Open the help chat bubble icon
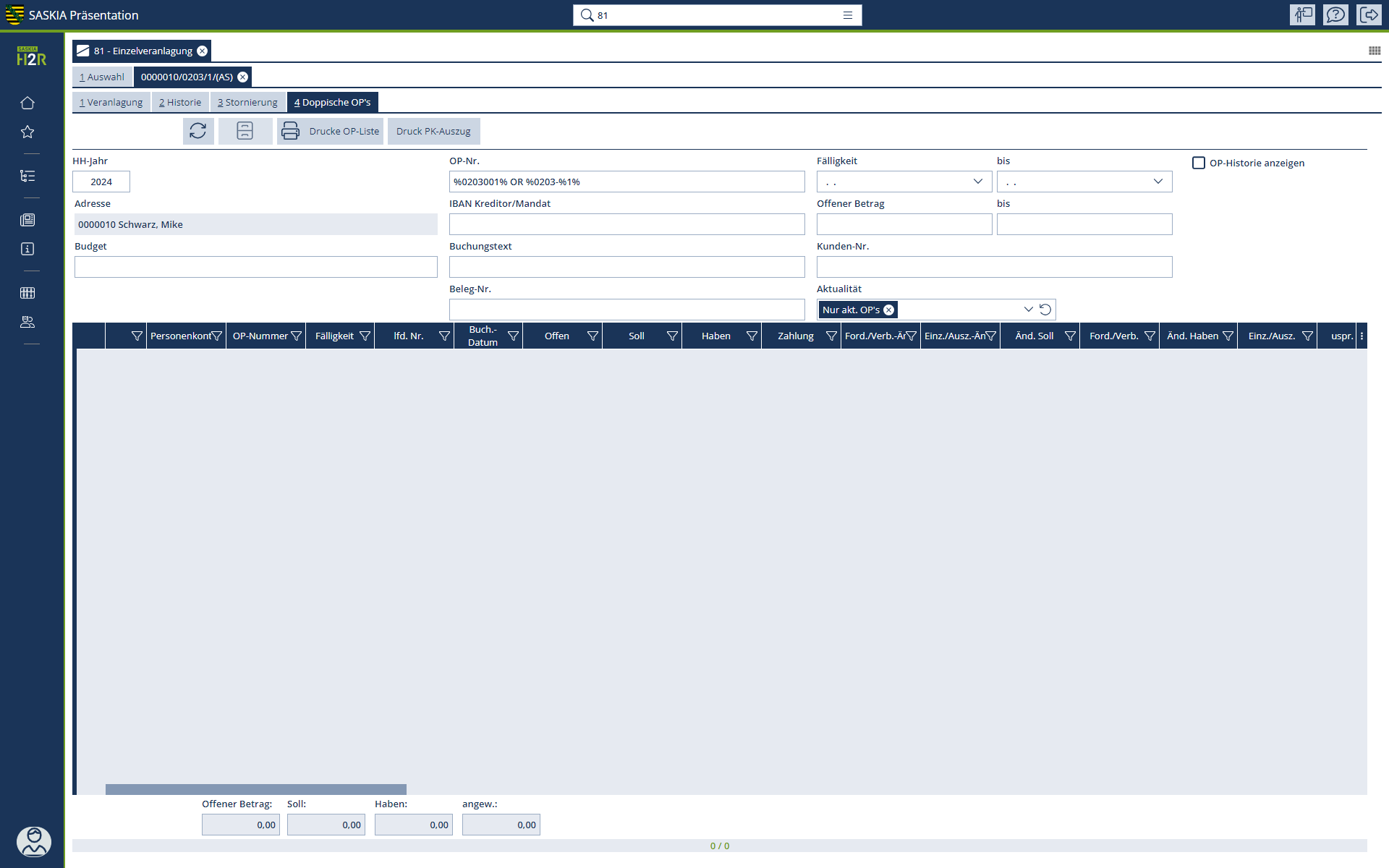The height and width of the screenshot is (868, 1389). (1335, 14)
